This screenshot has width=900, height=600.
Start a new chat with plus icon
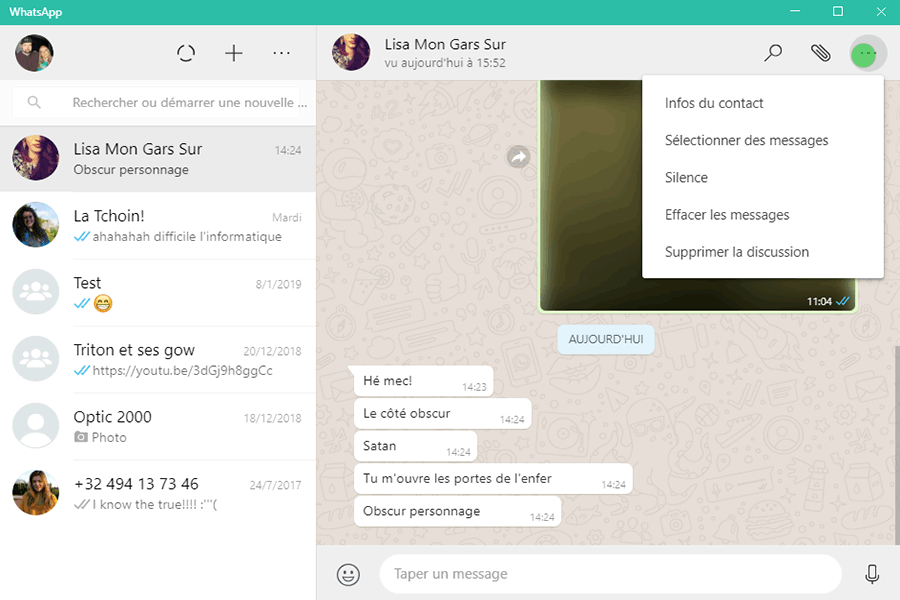pyautogui.click(x=234, y=53)
